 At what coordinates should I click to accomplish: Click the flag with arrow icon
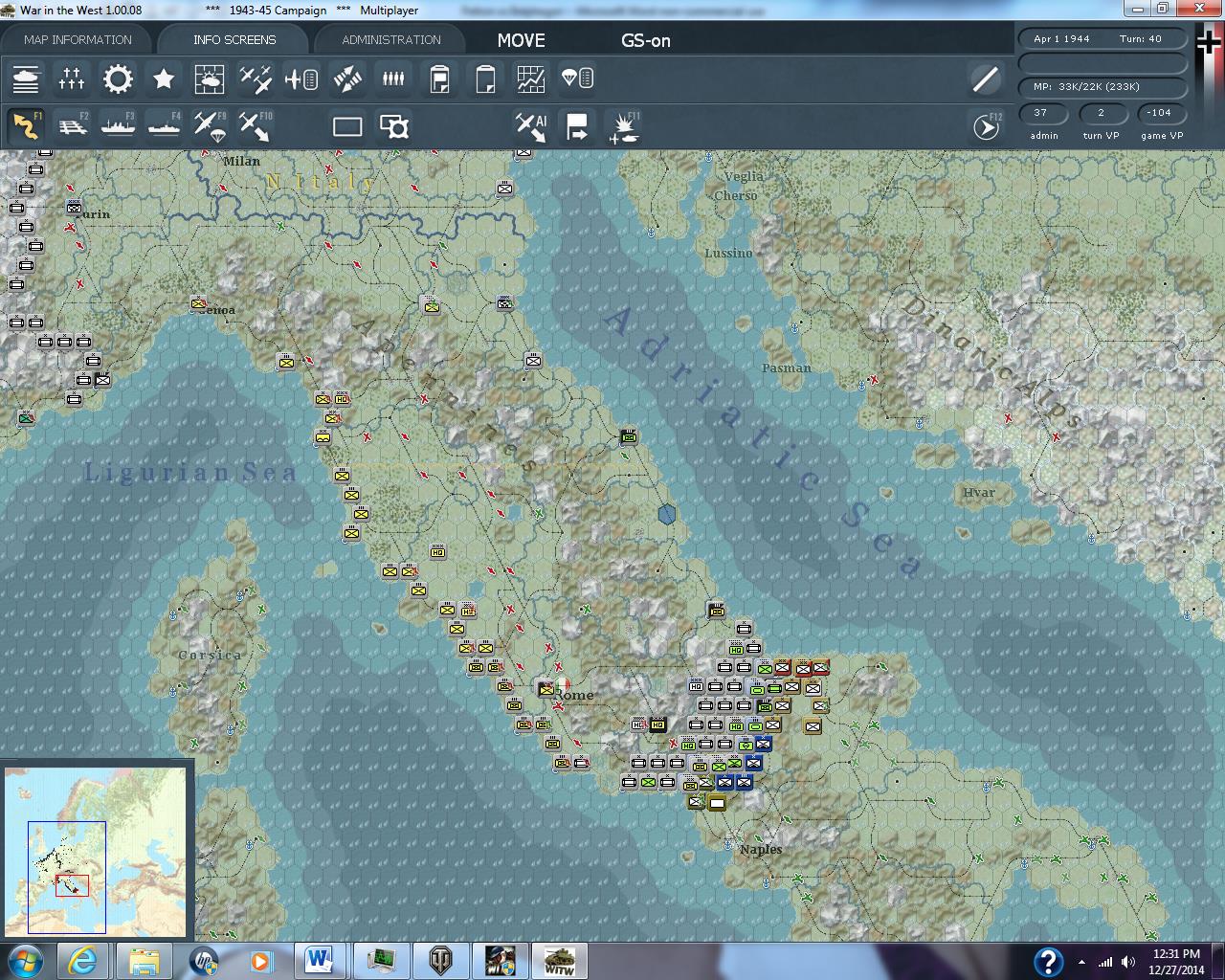click(577, 126)
